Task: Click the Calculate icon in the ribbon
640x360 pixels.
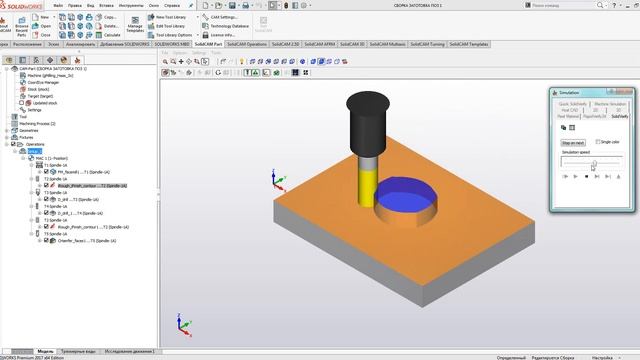Action: [x=99, y=35]
